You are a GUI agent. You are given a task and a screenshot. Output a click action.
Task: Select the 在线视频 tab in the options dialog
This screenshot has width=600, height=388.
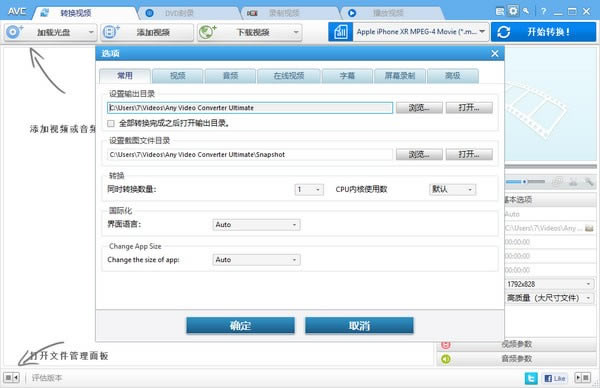pos(289,76)
